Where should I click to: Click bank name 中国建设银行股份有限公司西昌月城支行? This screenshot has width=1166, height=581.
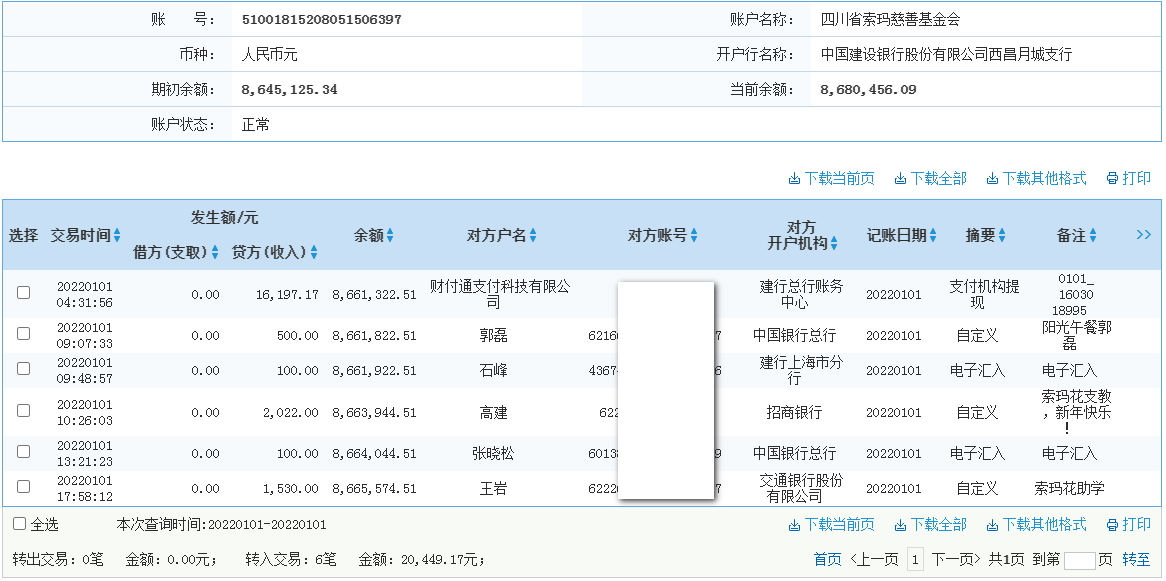(x=947, y=54)
